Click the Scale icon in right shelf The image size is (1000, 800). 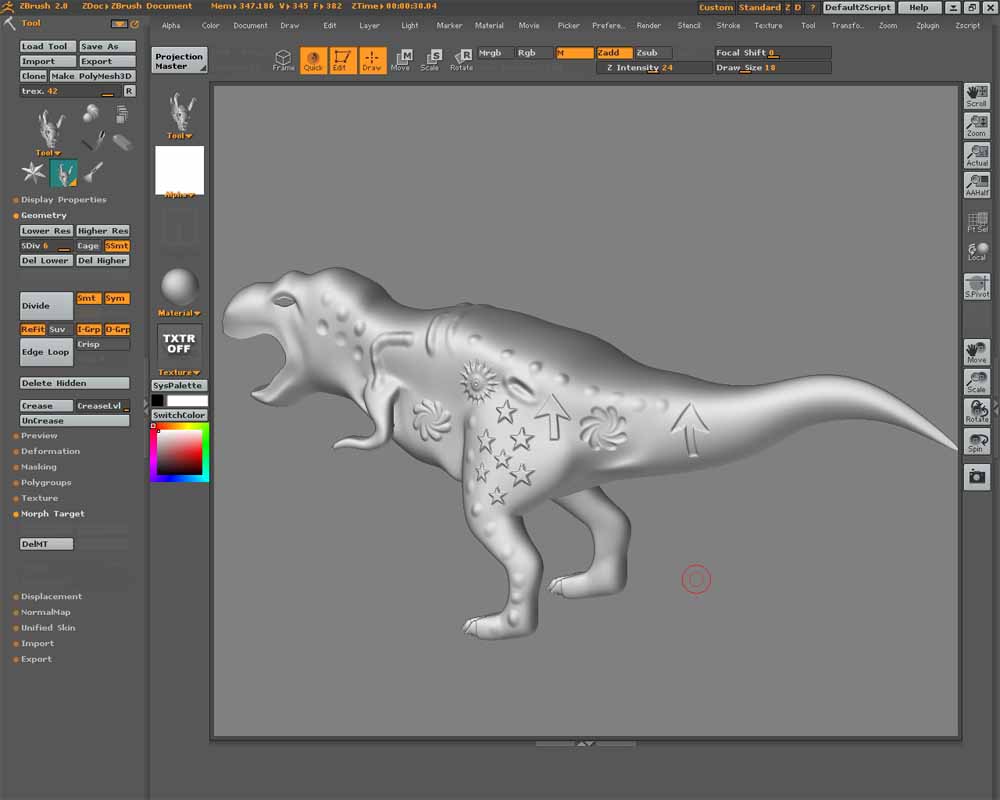(x=976, y=382)
